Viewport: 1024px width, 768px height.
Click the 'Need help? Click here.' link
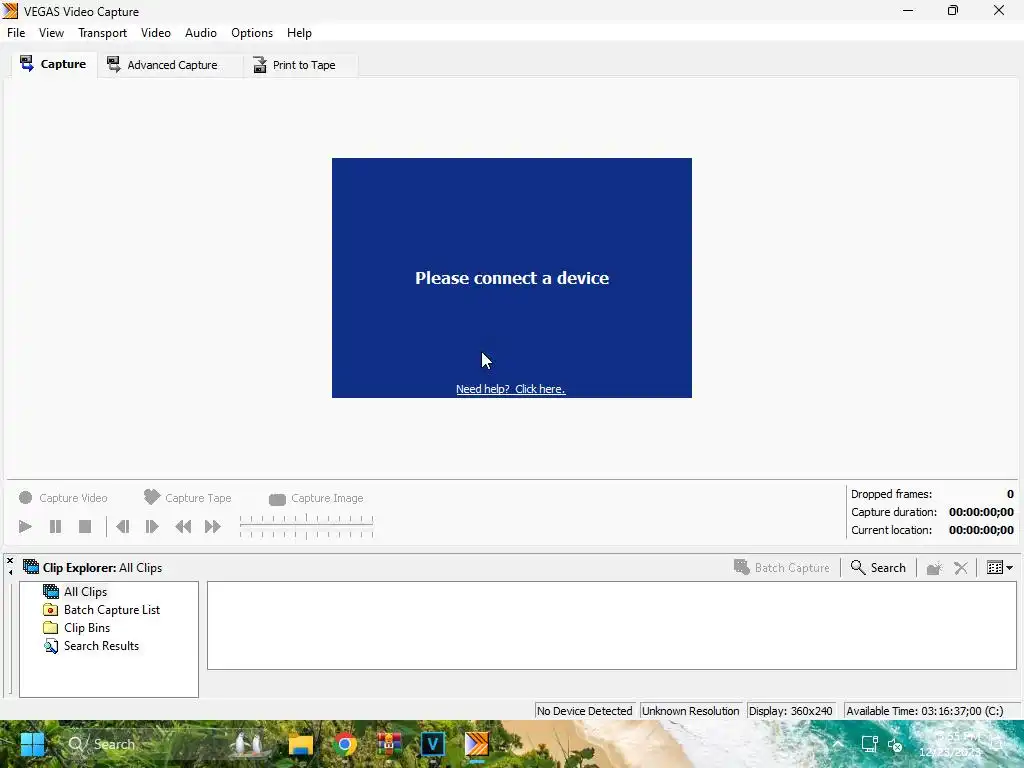click(x=511, y=389)
